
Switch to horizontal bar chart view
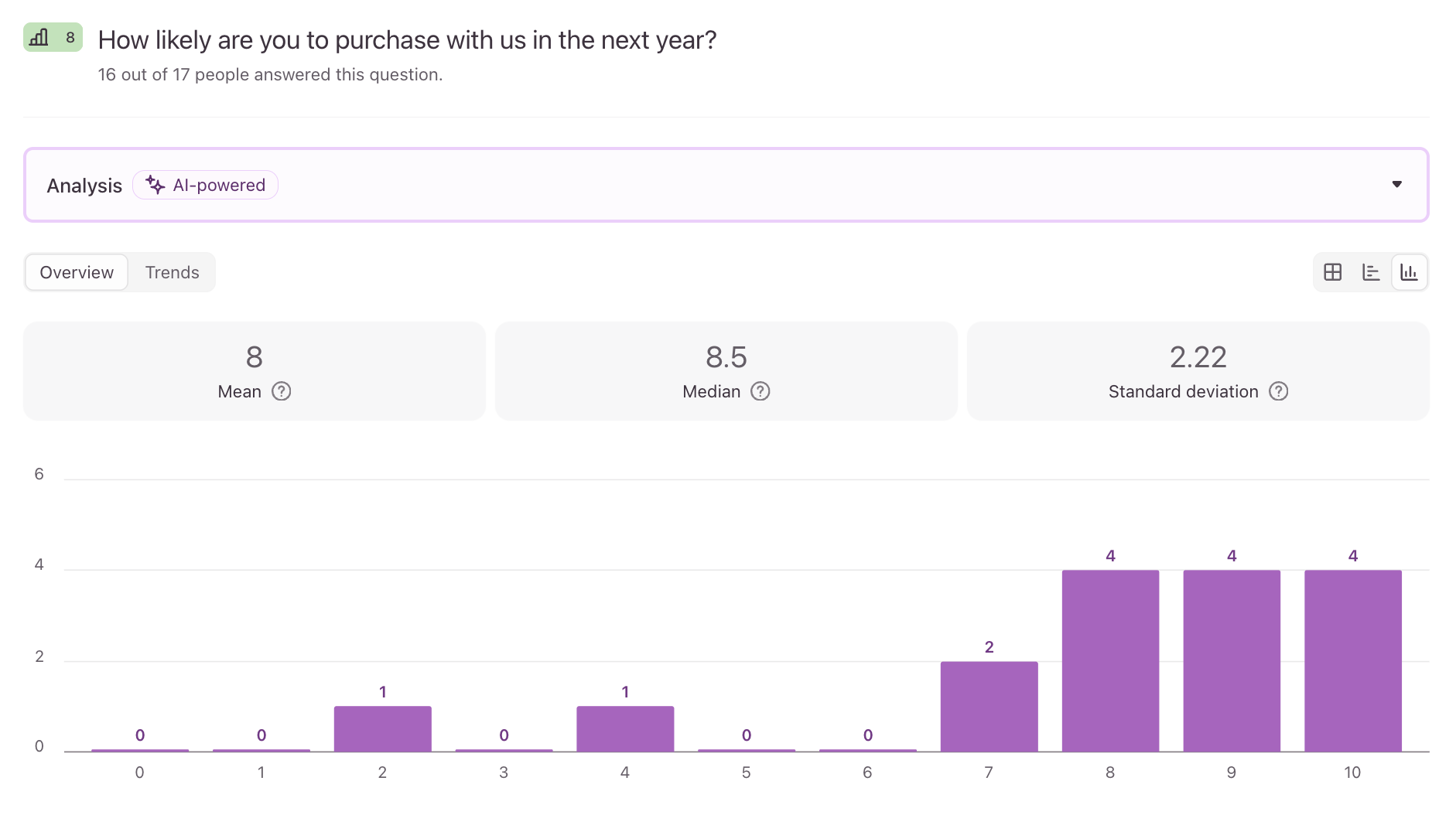(x=1371, y=272)
